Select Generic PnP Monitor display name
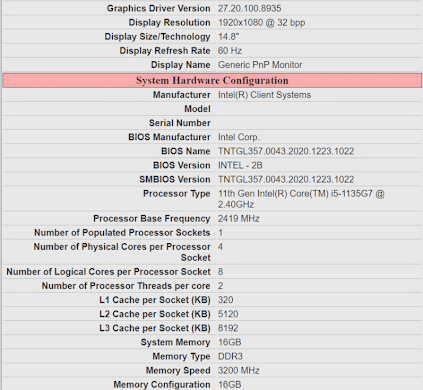 pyautogui.click(x=260, y=65)
